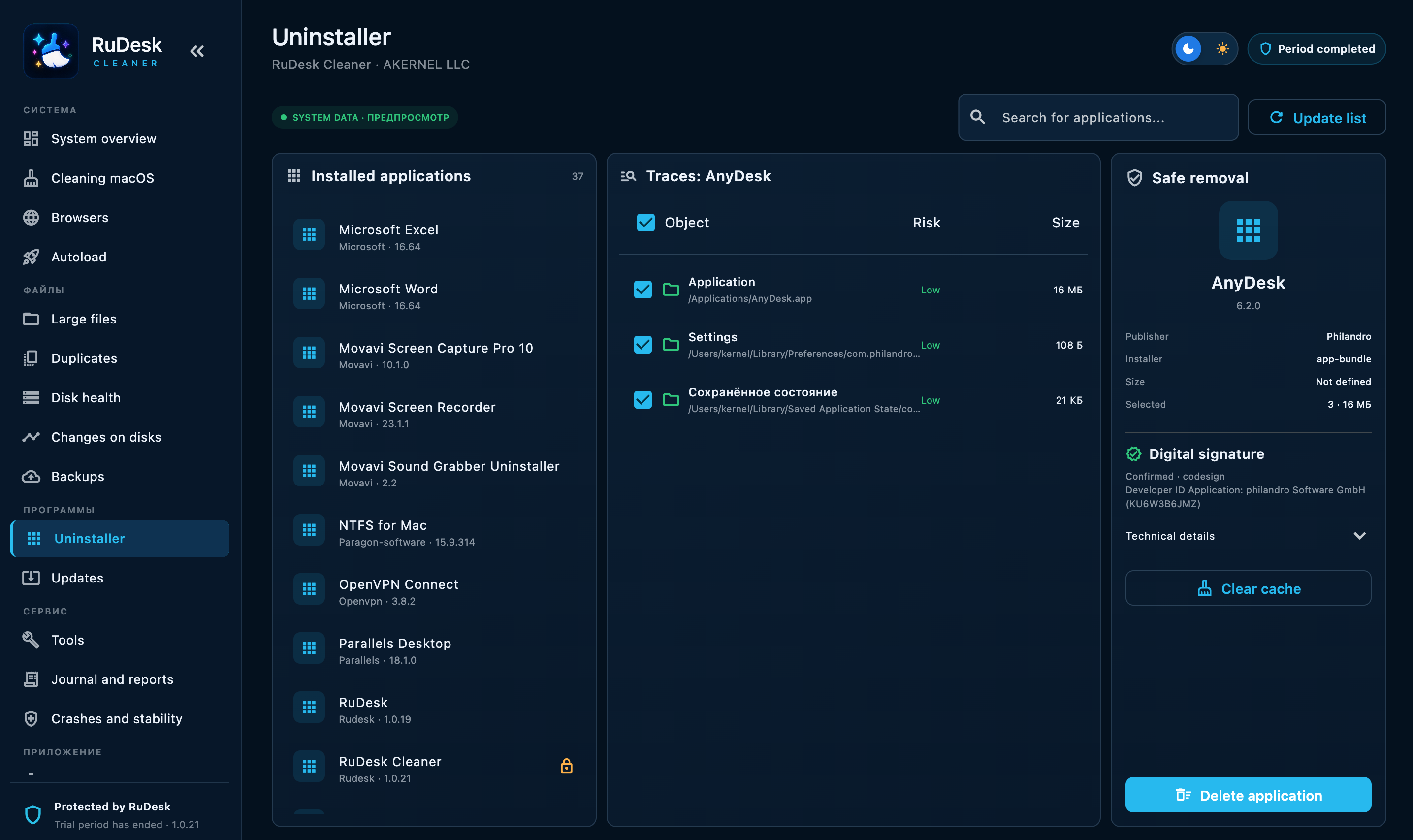
Task: Click the search magnifier icon
Action: [x=978, y=117]
